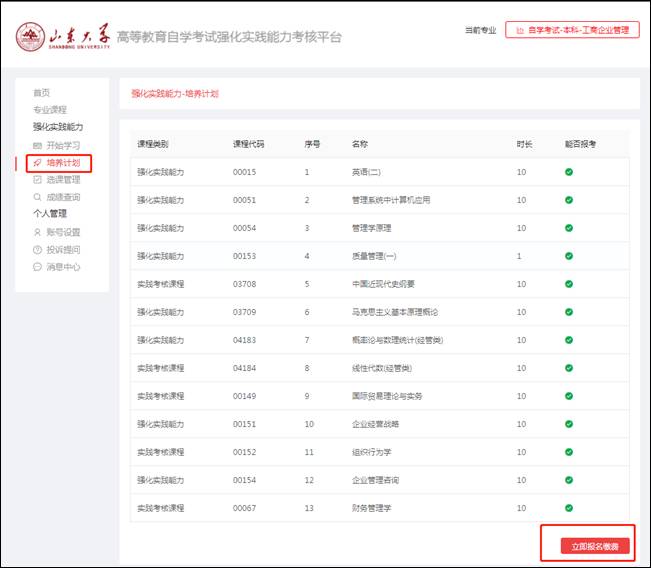The width and height of the screenshot is (651, 568).
Task: Click the 开始学习 sidebar icon
Action: [38, 145]
